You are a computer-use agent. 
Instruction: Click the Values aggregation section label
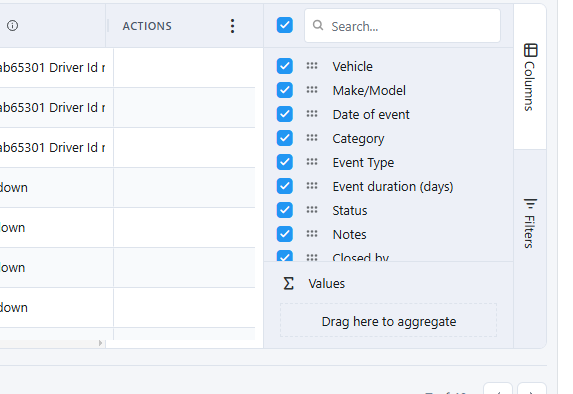coord(326,284)
